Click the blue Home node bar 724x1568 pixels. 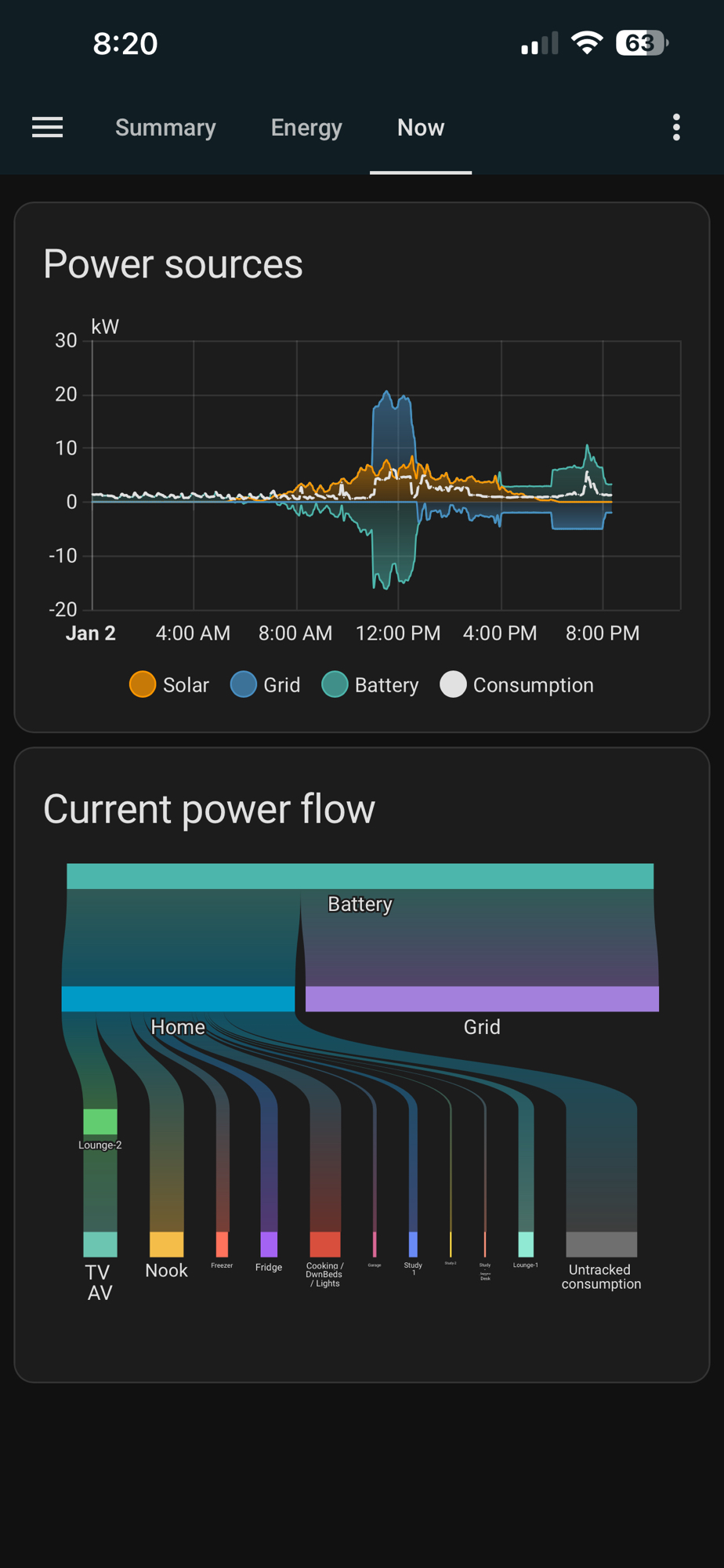pos(178,999)
